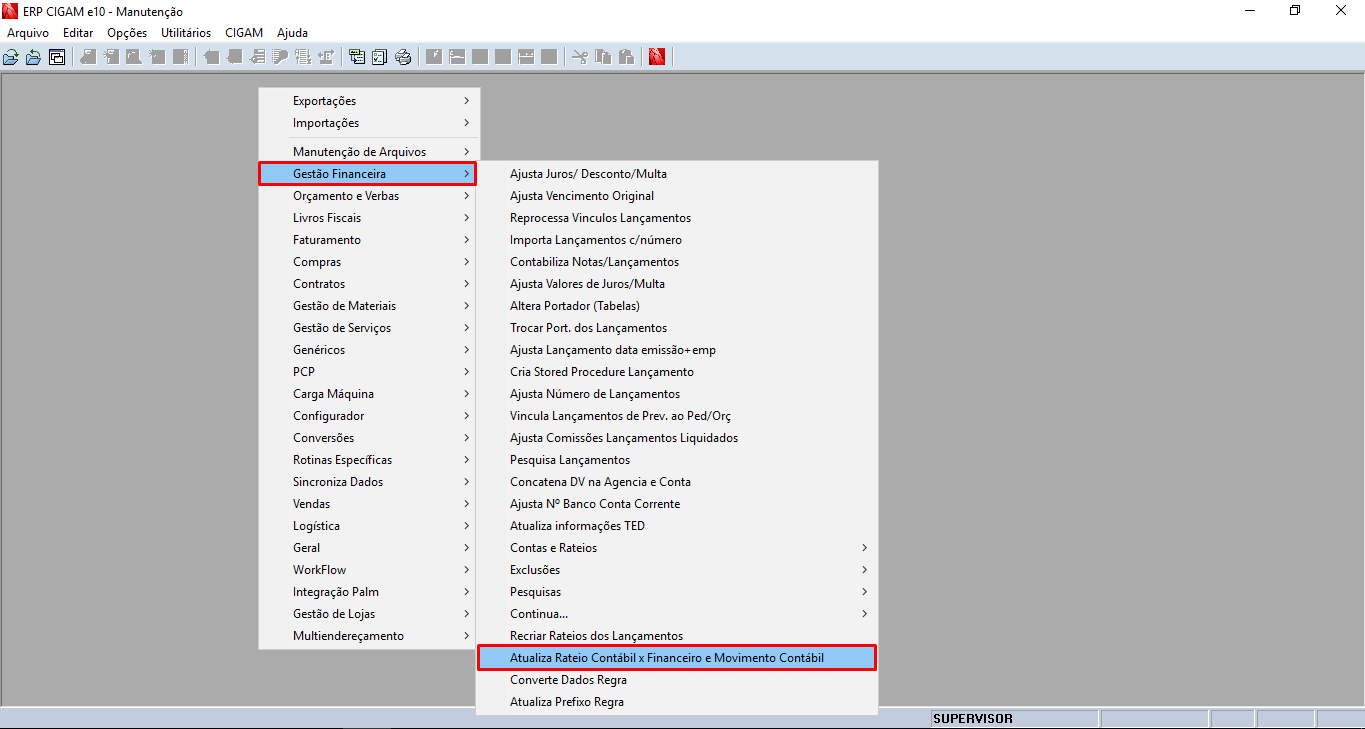Click the copy pages toolbar icon
The width and height of the screenshot is (1365, 729).
603,57
